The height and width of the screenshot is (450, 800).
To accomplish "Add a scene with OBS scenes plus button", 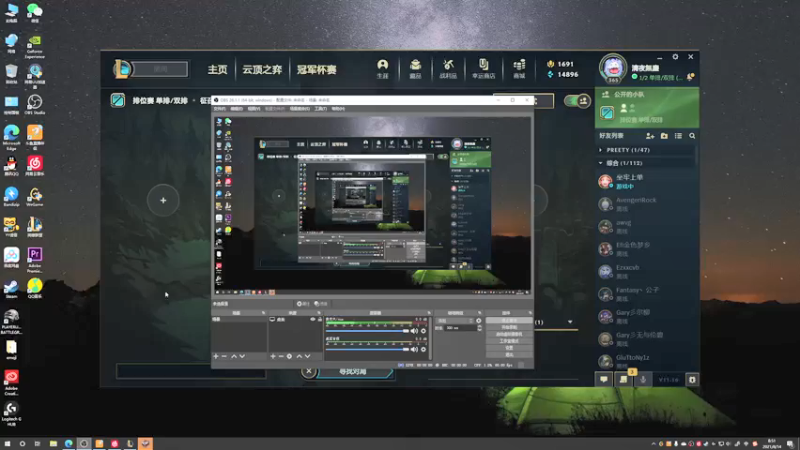I will (x=216, y=356).
